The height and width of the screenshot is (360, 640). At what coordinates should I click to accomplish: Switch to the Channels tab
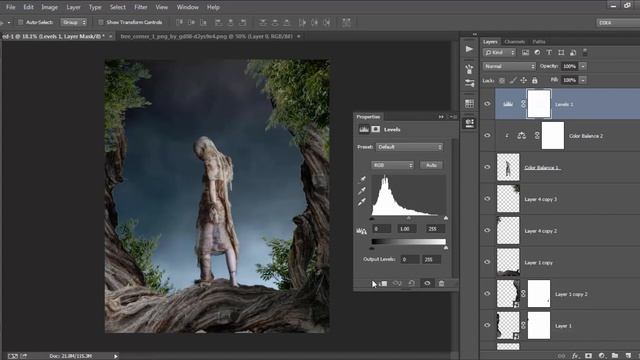[514, 42]
